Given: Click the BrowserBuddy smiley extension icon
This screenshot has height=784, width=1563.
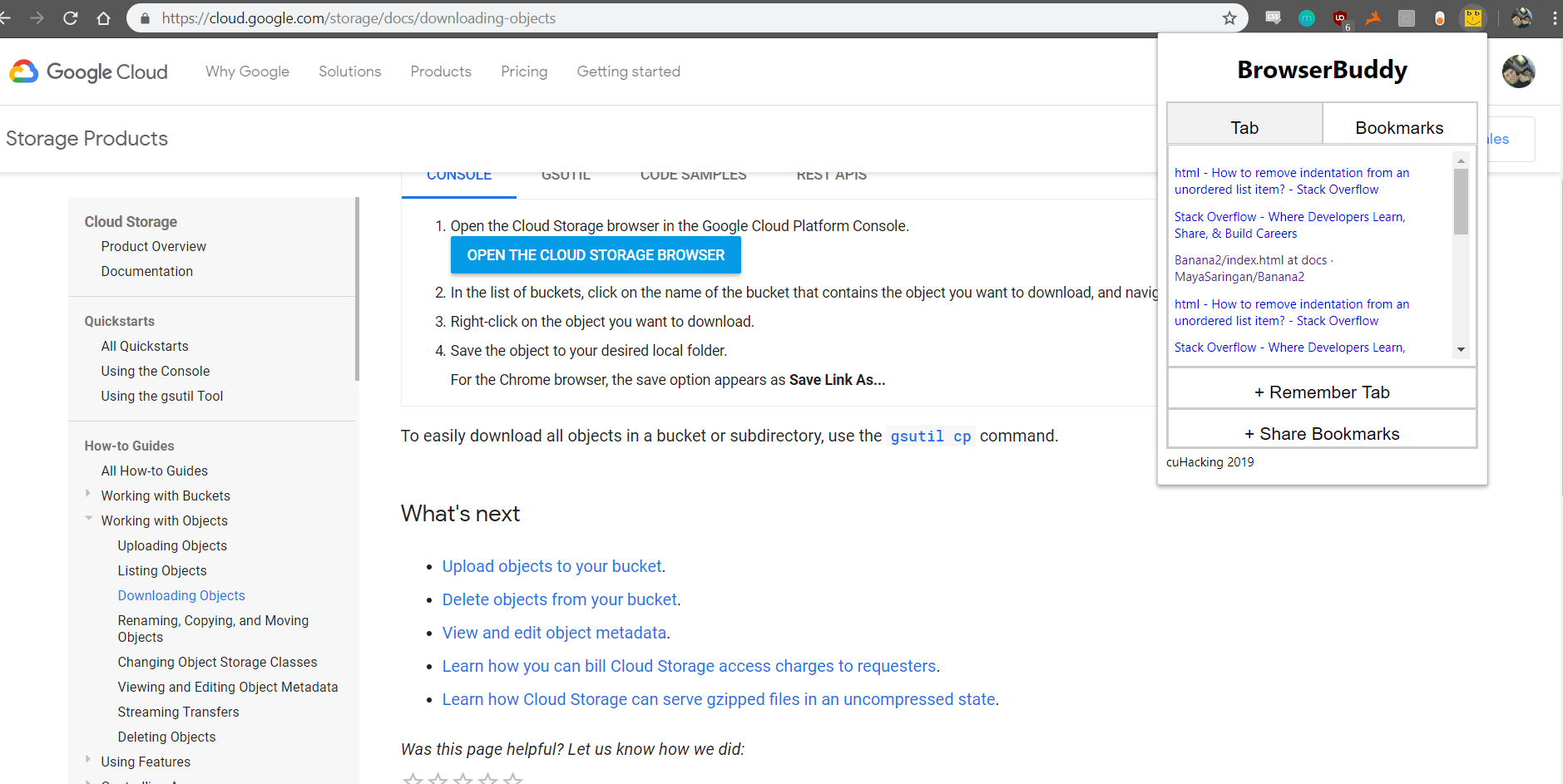Looking at the screenshot, I should coord(1473,17).
